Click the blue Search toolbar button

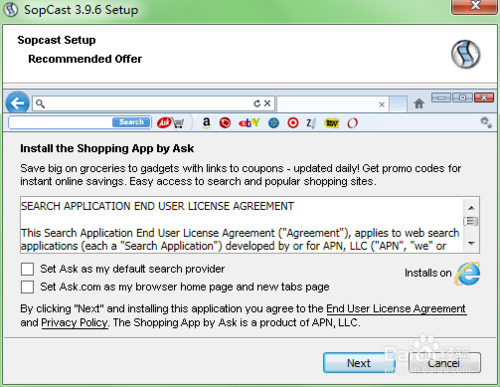pyautogui.click(x=132, y=122)
